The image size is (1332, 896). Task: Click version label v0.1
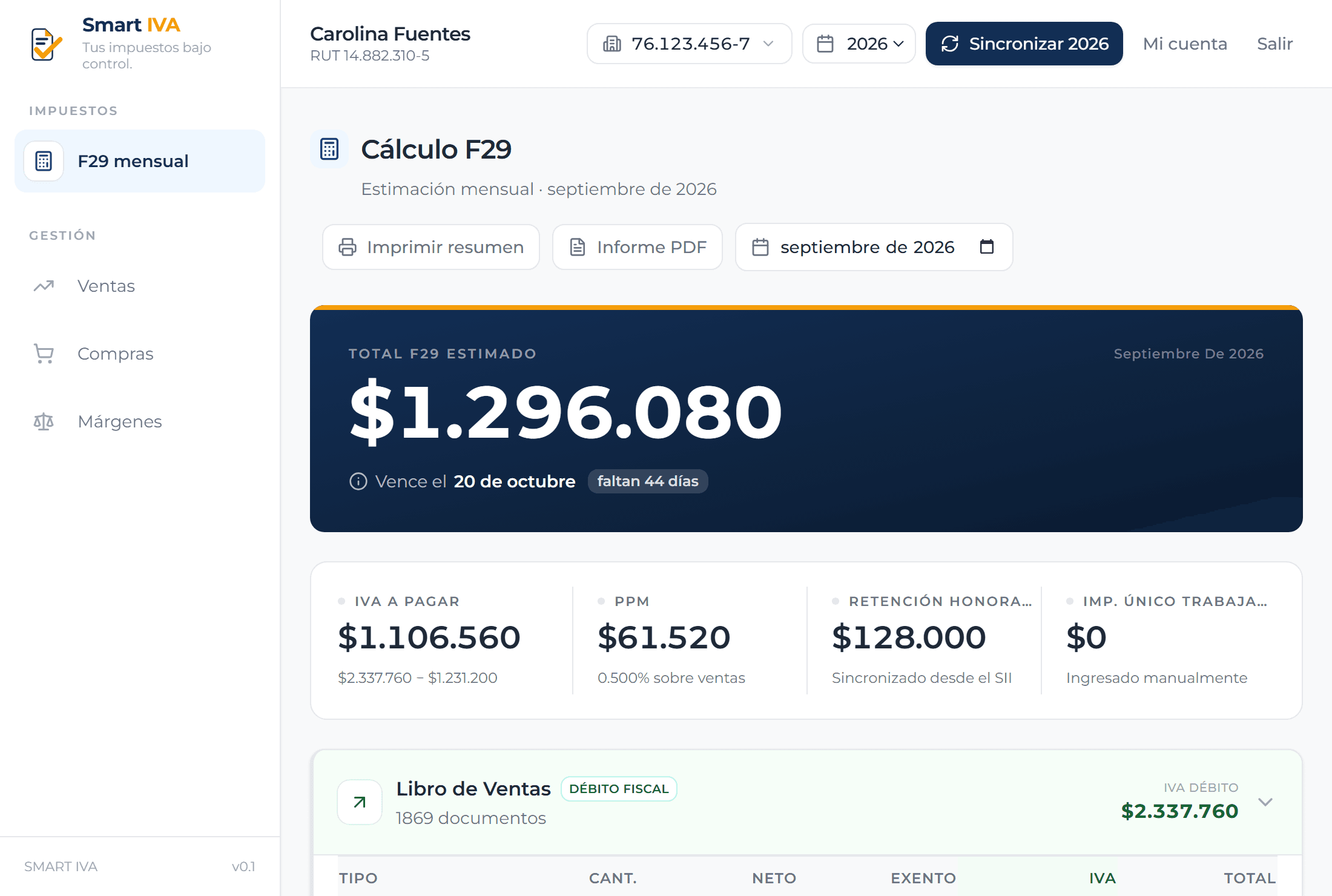click(x=243, y=866)
